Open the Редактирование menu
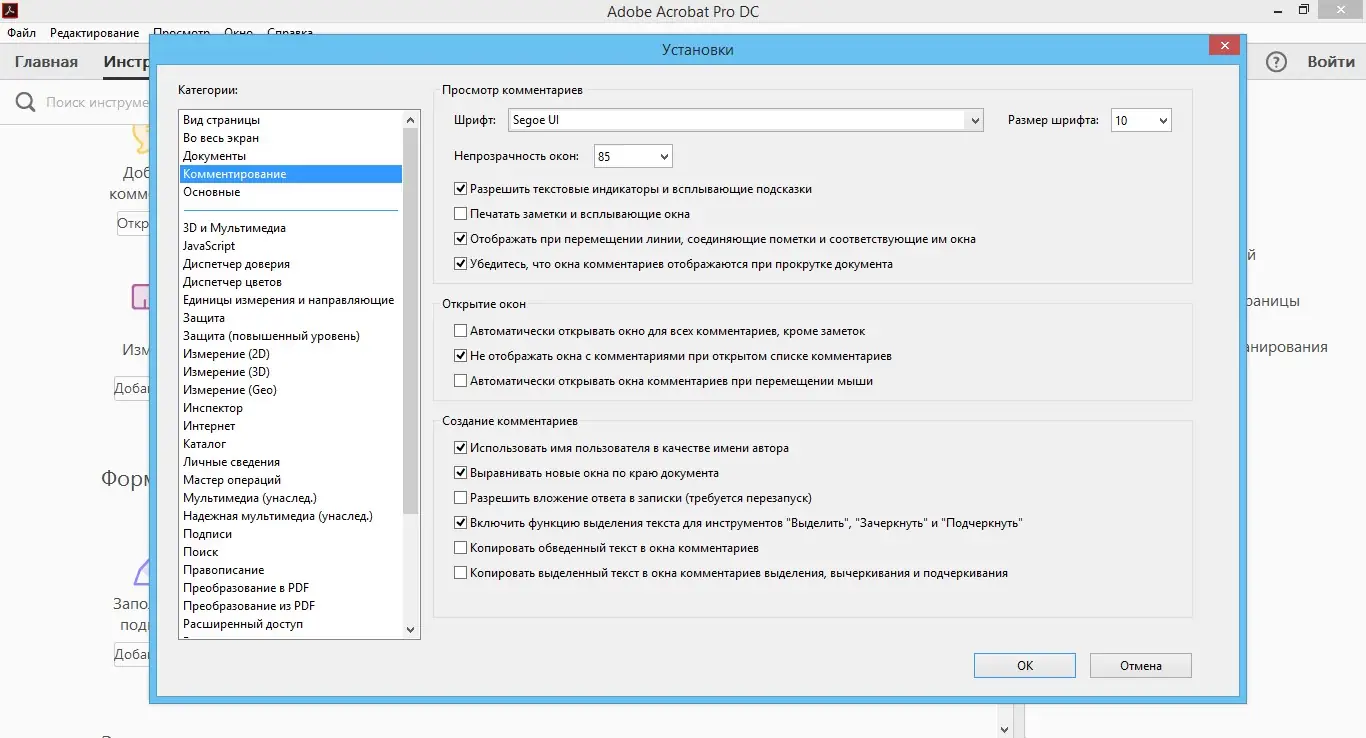1366x738 pixels. click(x=94, y=33)
